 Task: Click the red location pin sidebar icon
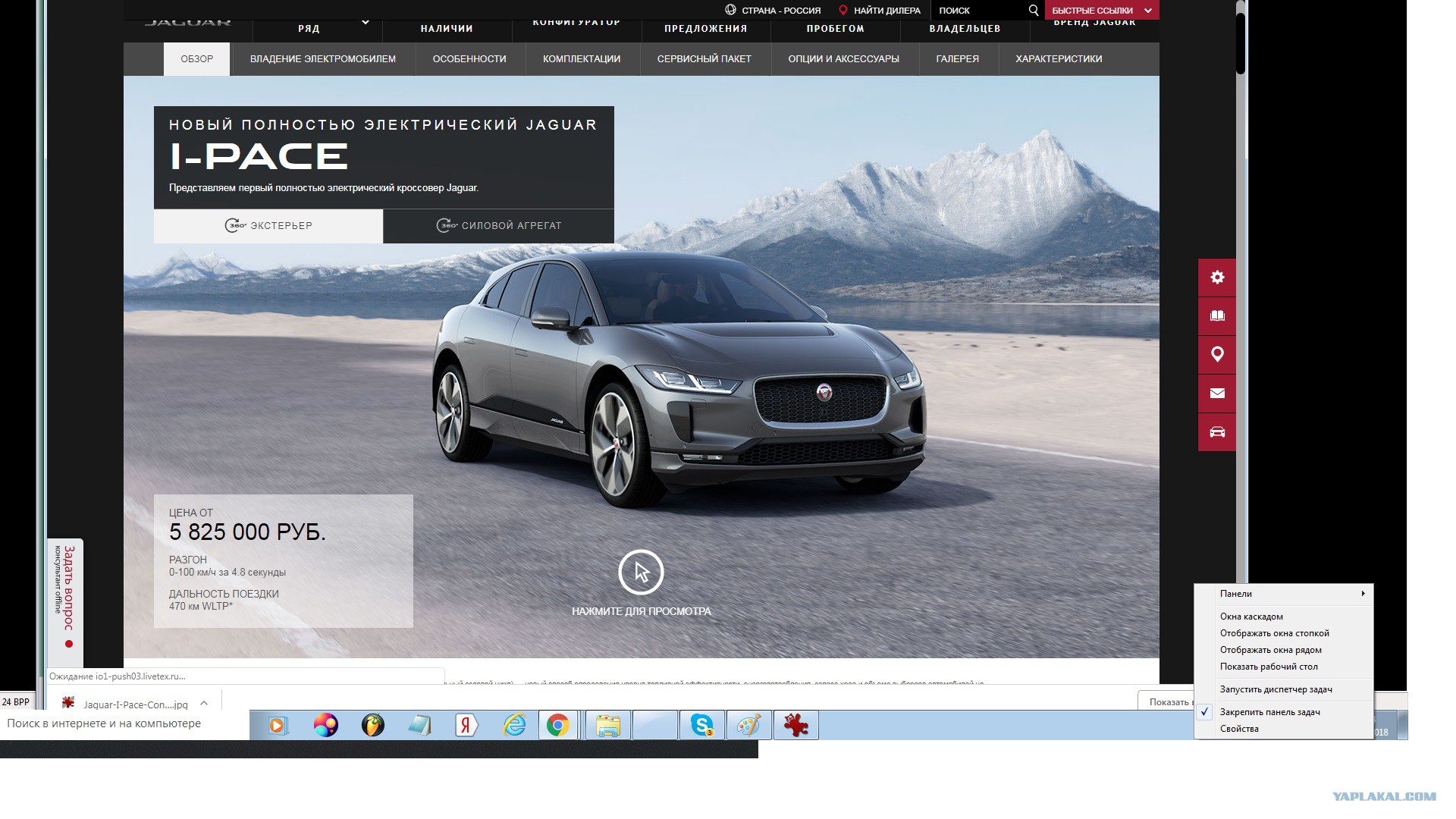pos(1217,355)
